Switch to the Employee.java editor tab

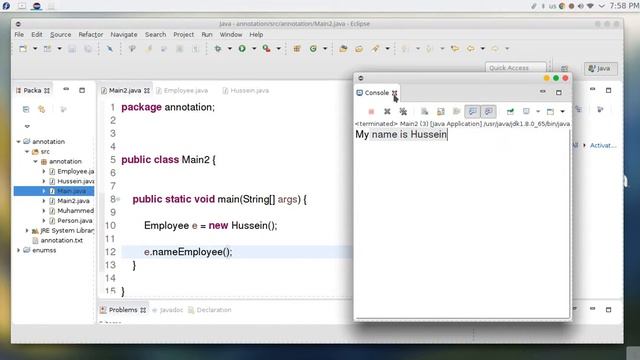pos(182,91)
